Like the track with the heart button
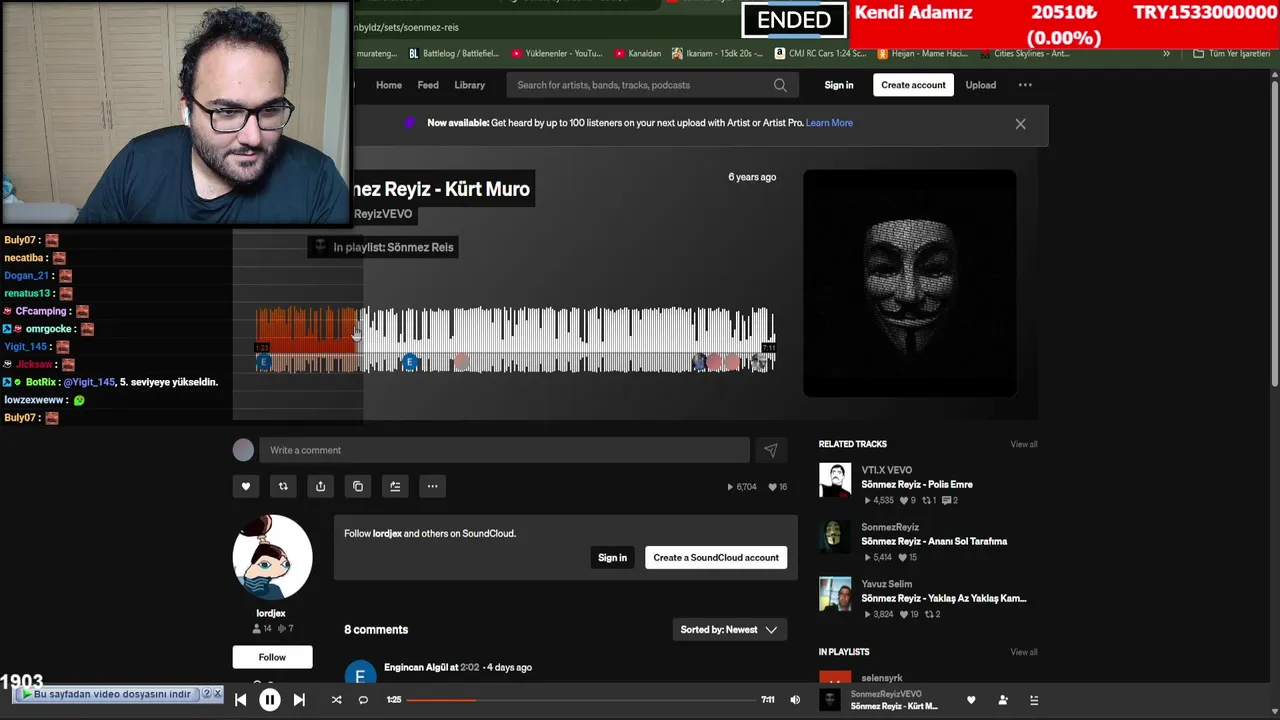 point(245,486)
